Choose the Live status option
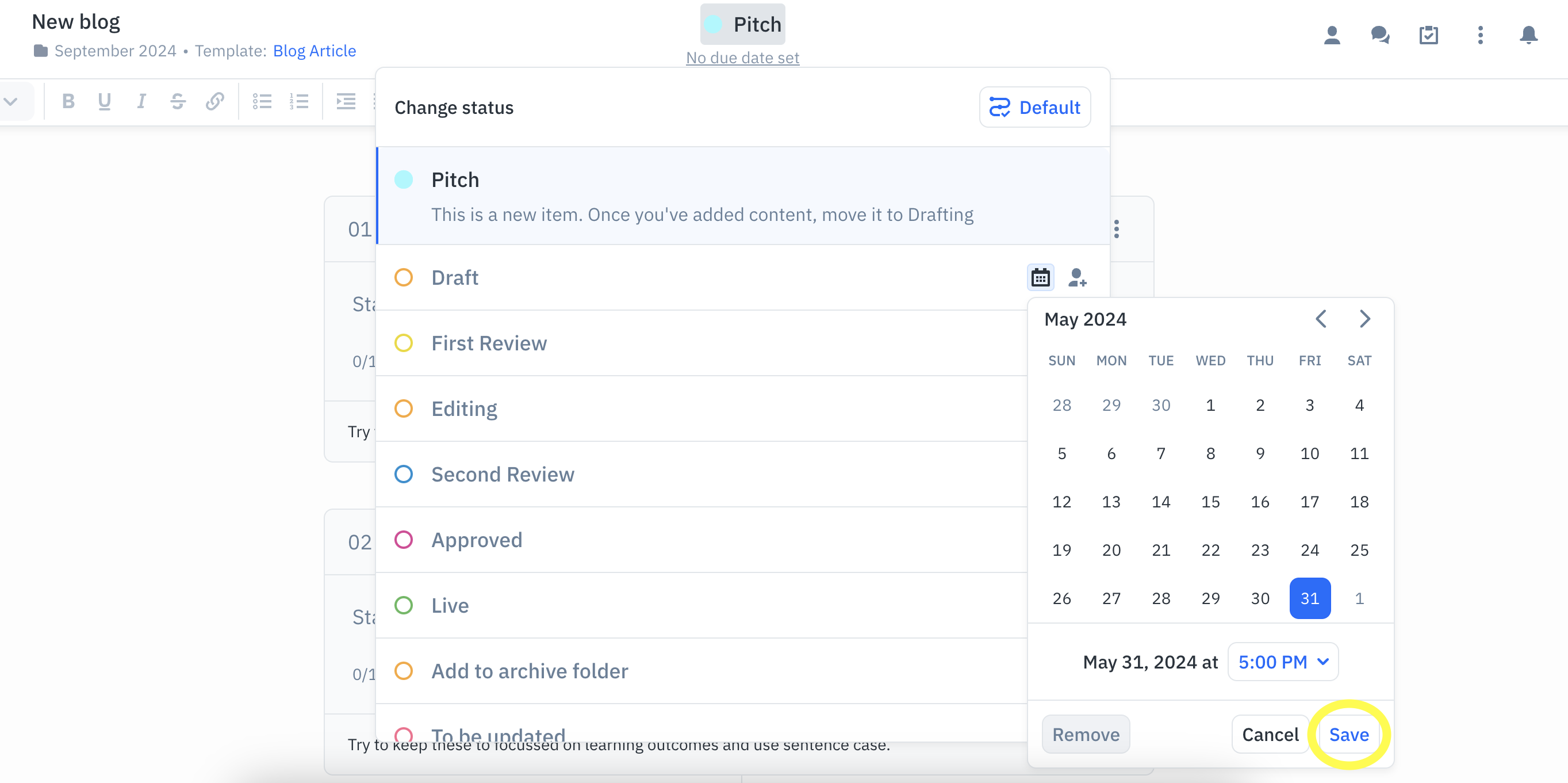1568x783 pixels. pos(701,606)
